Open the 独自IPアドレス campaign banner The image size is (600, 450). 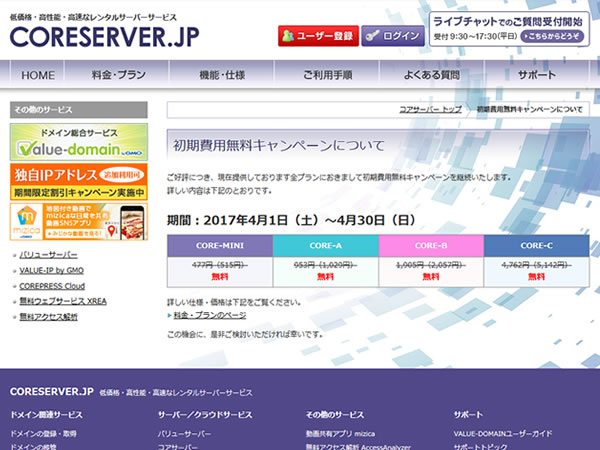79,182
